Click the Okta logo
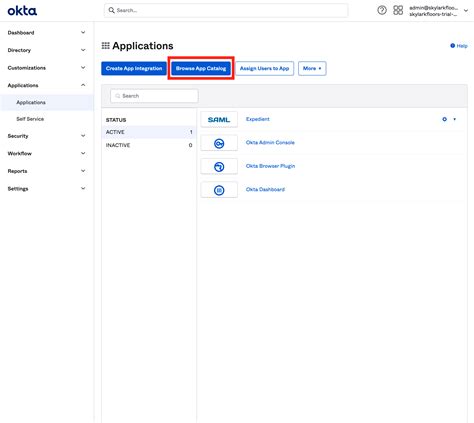Screen dimensions: 474x423 click(22, 11)
